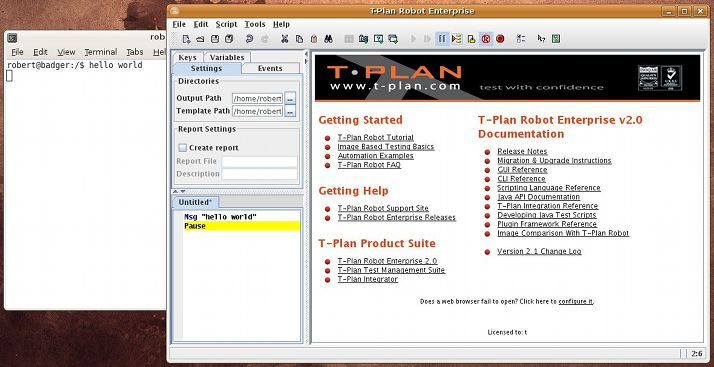
Task: Enable the Create report checkbox
Action: [x=183, y=148]
